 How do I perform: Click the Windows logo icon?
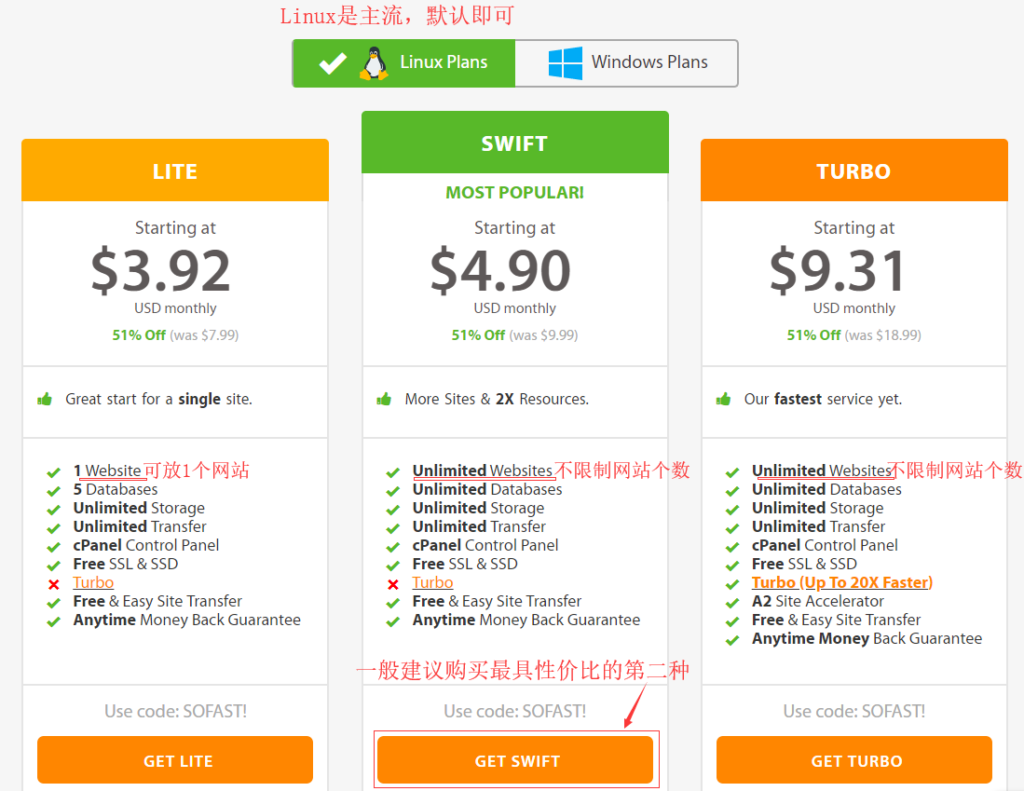pos(565,63)
